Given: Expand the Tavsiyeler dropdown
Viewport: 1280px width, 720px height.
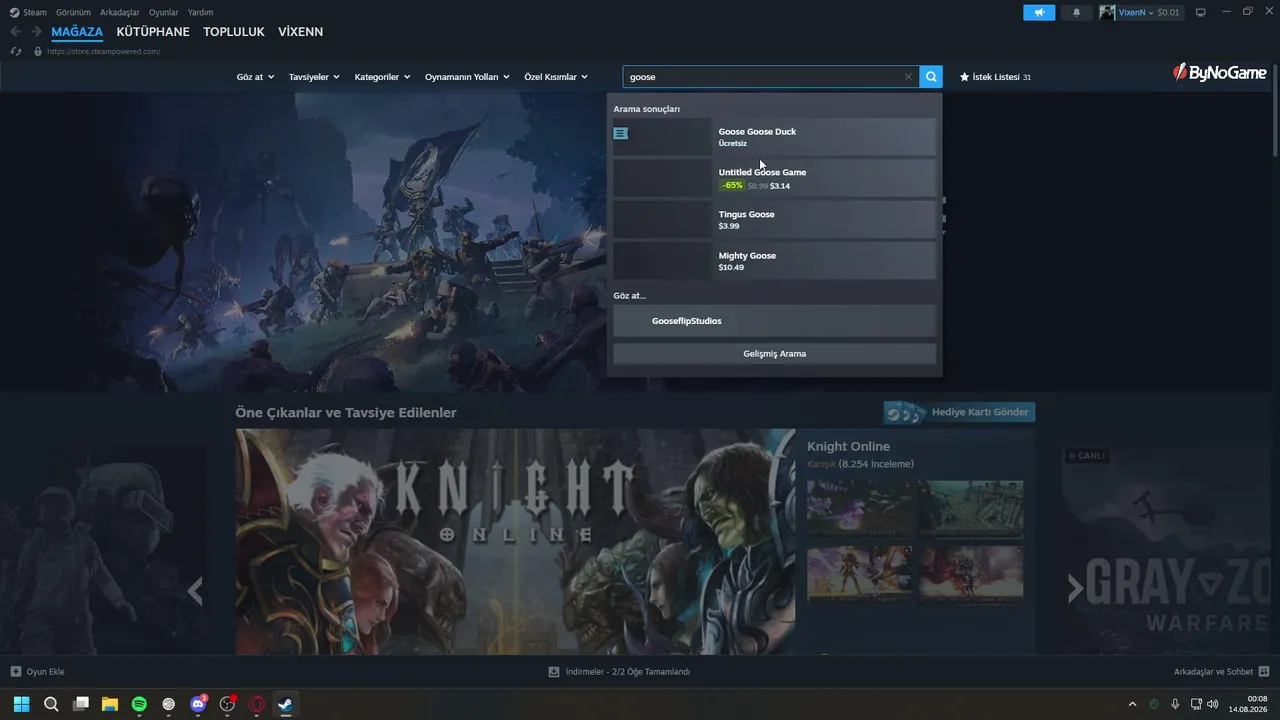Looking at the screenshot, I should (x=314, y=77).
